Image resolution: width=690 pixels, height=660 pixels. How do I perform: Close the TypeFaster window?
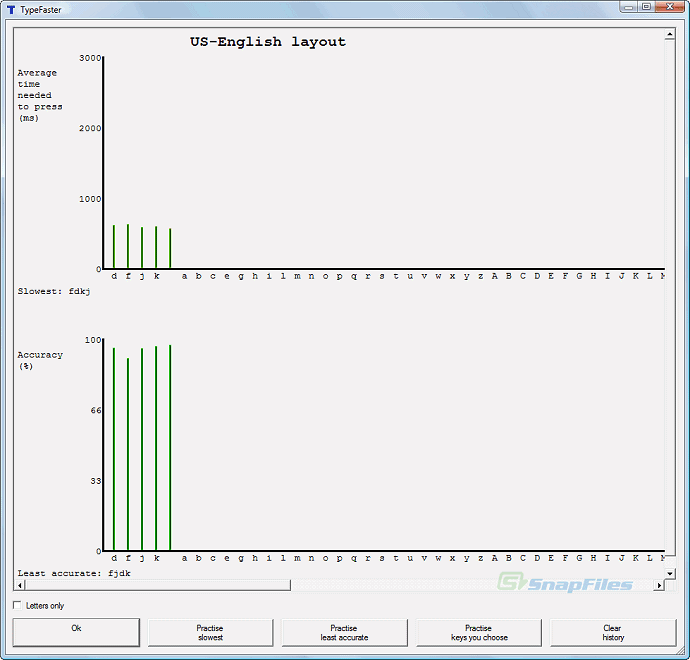click(x=670, y=7)
